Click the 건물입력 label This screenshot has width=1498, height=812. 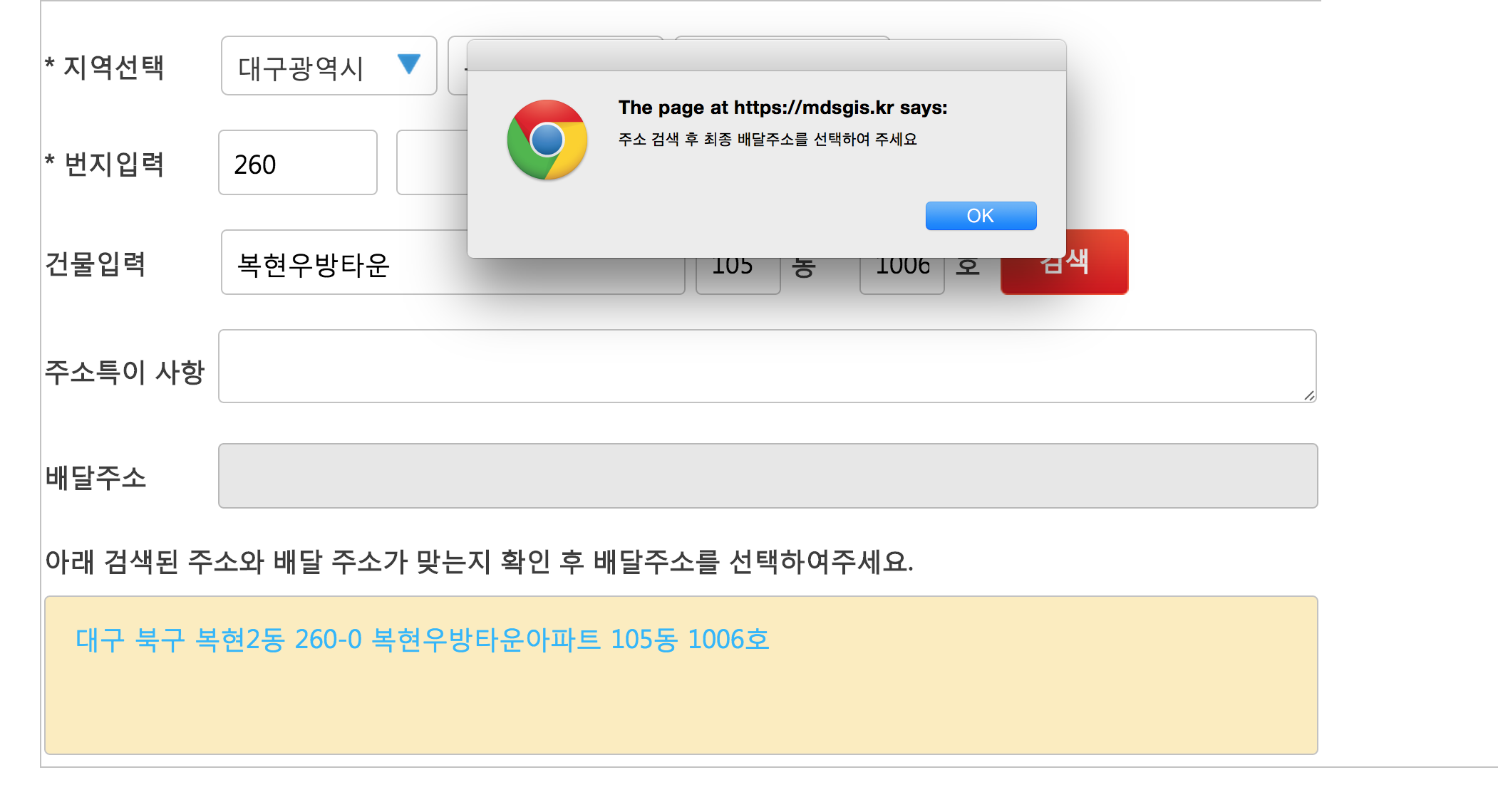tap(95, 264)
